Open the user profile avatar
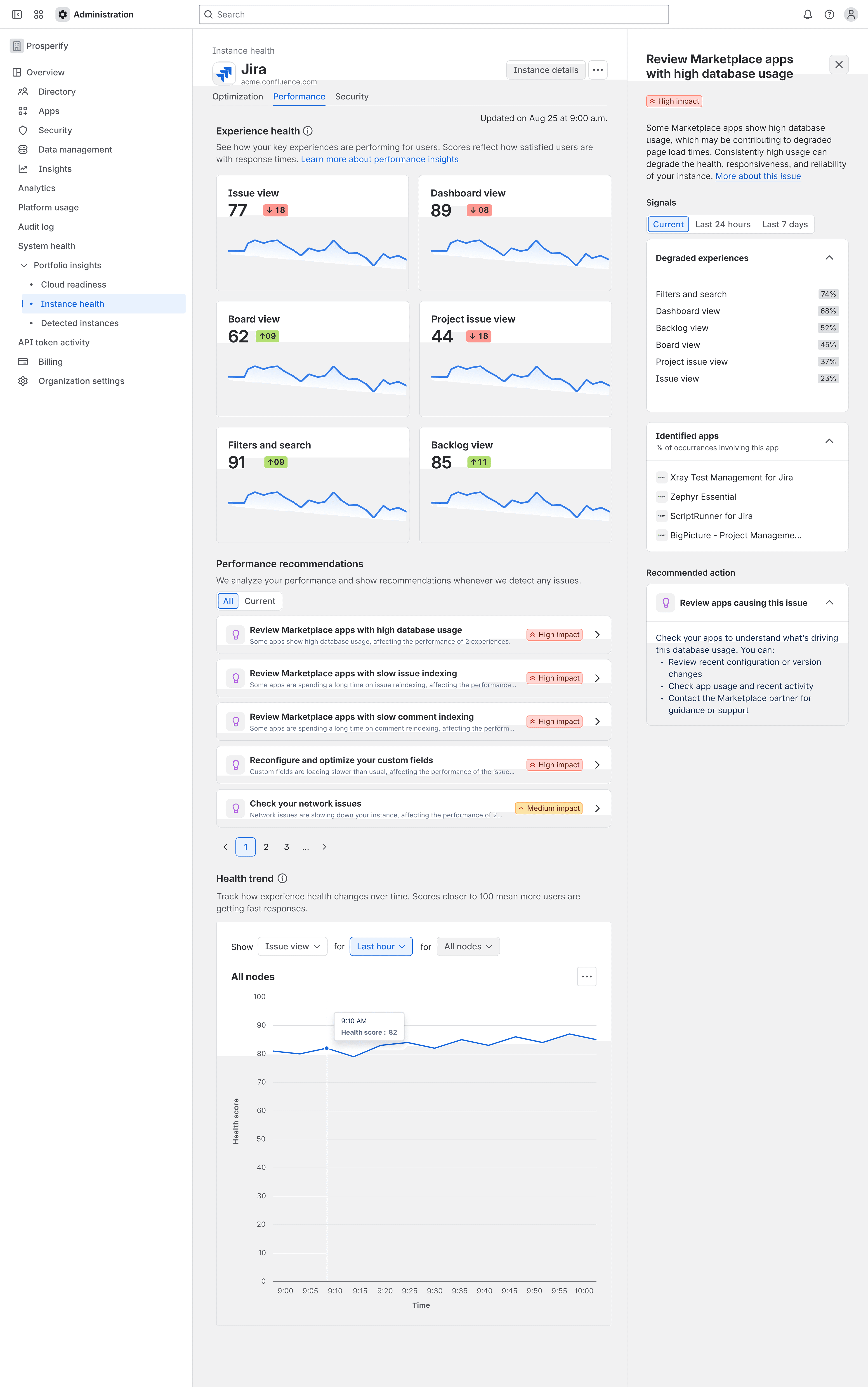 [851, 14]
